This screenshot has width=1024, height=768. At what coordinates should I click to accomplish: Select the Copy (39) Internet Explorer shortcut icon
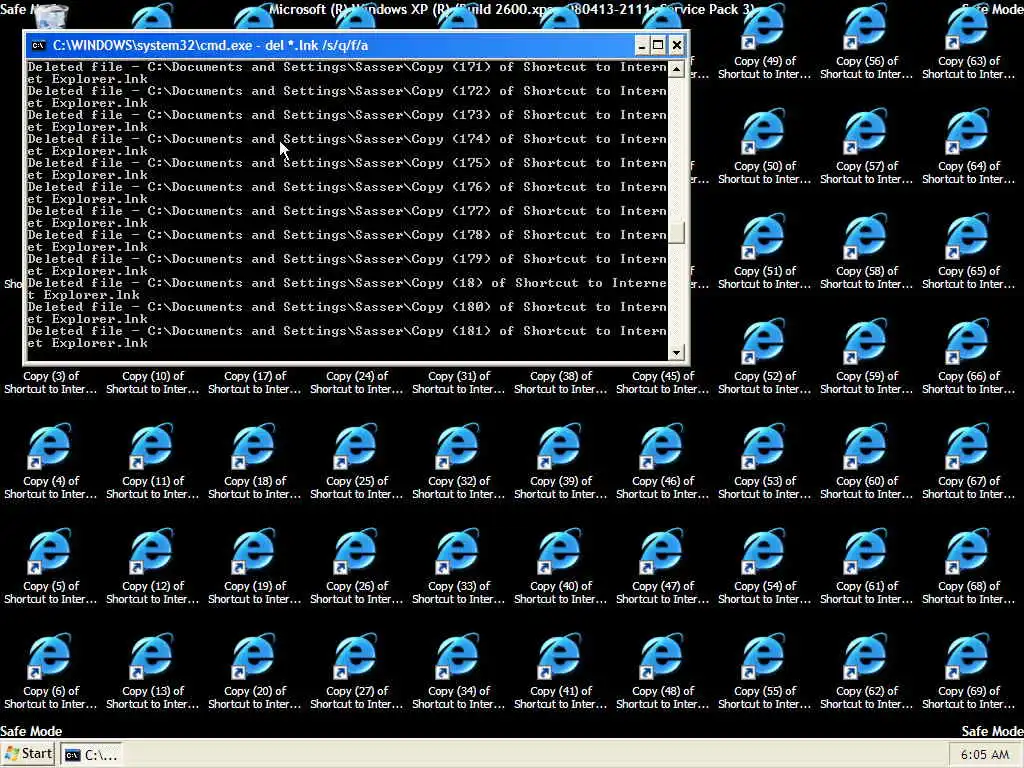(x=560, y=447)
